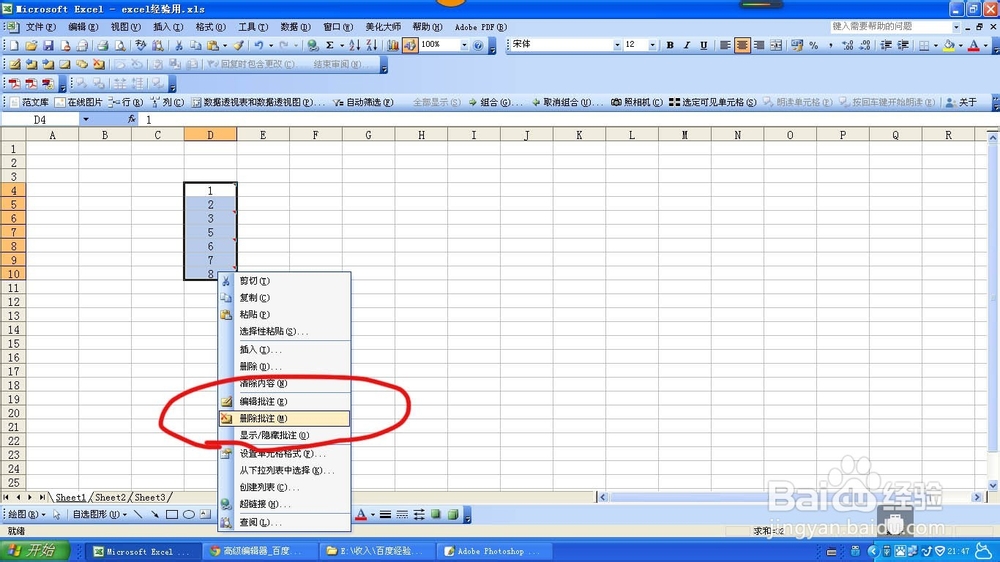Open the Draw dropdown menu
The image size is (1000, 562).
[x=26, y=514]
